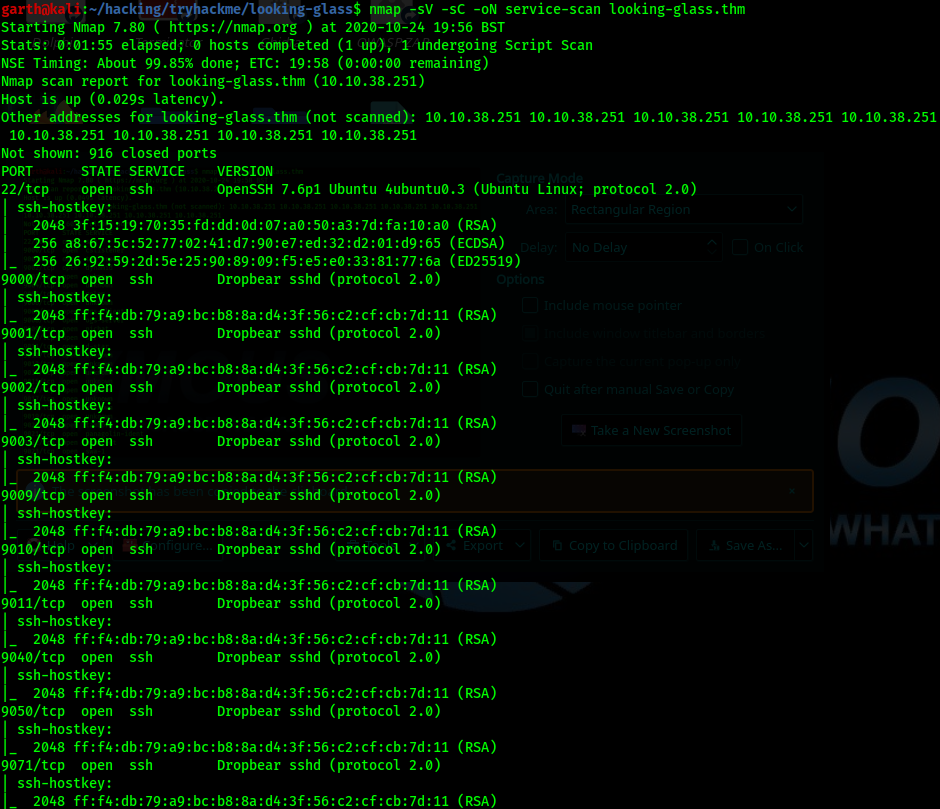The image size is (940, 809).
Task: Click the 'PORT STATE SERVICE VERSION' header row
Action: coord(137,172)
